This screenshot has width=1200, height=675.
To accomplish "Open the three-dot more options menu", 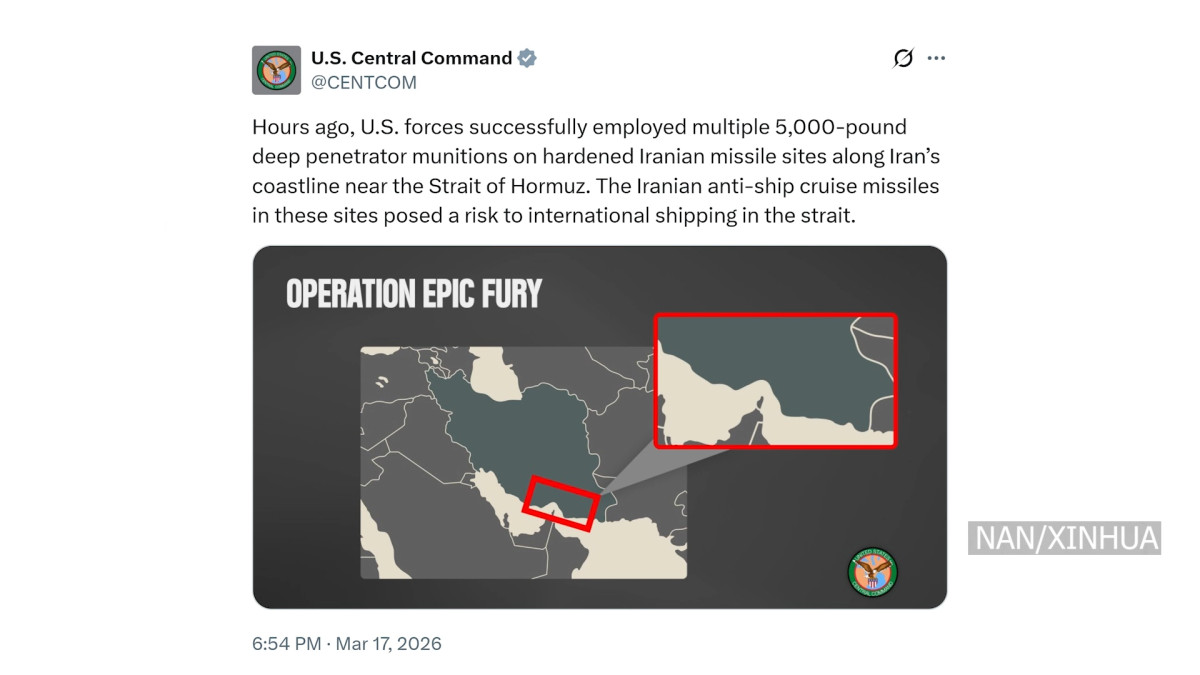I will click(936, 58).
